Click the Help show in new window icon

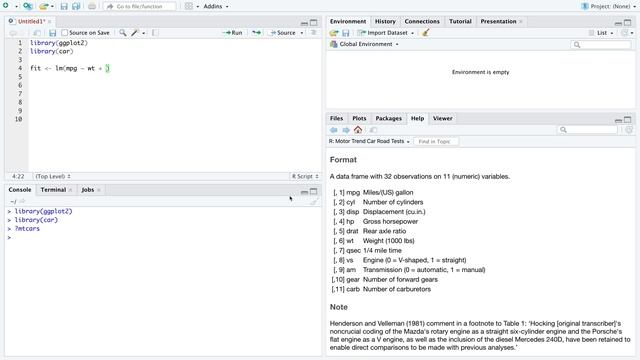(373, 130)
